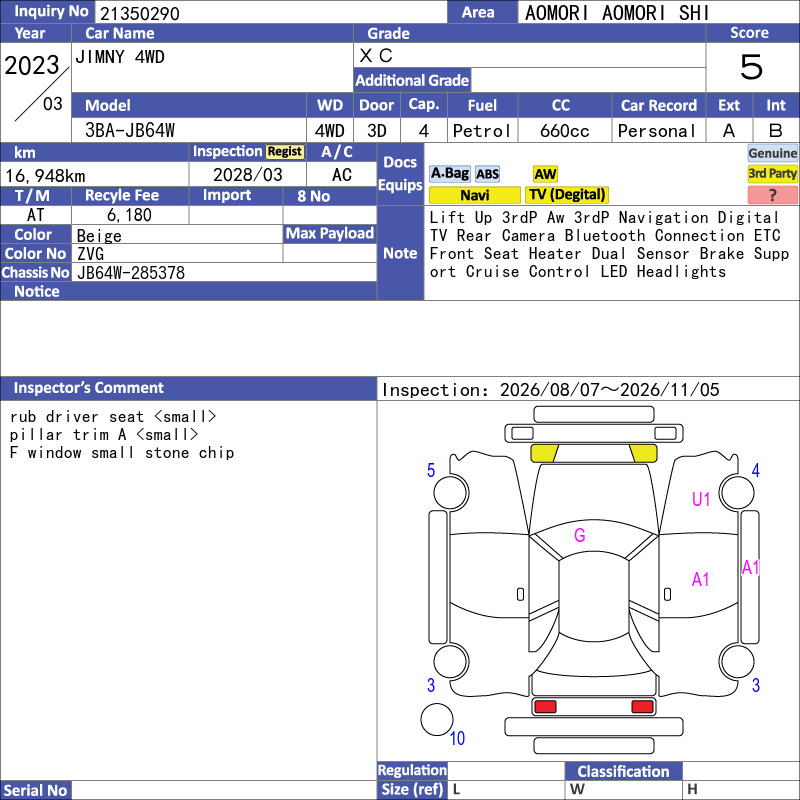Click the Additional Grade header

tap(412, 80)
